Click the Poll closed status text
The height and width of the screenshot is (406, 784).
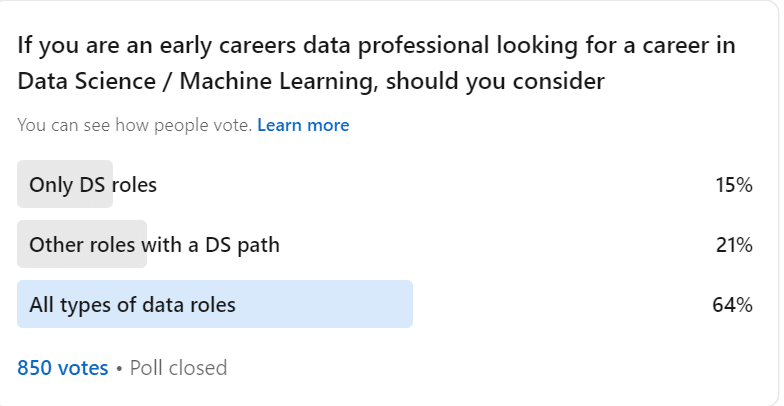[x=178, y=368]
